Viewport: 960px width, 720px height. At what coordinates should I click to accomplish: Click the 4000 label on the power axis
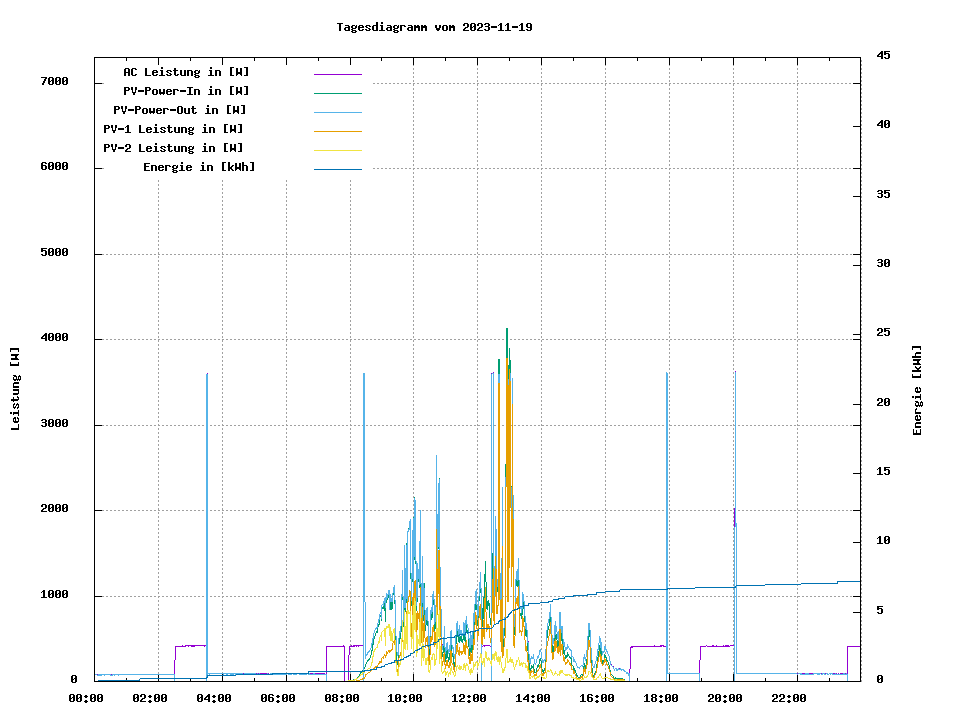[54, 338]
